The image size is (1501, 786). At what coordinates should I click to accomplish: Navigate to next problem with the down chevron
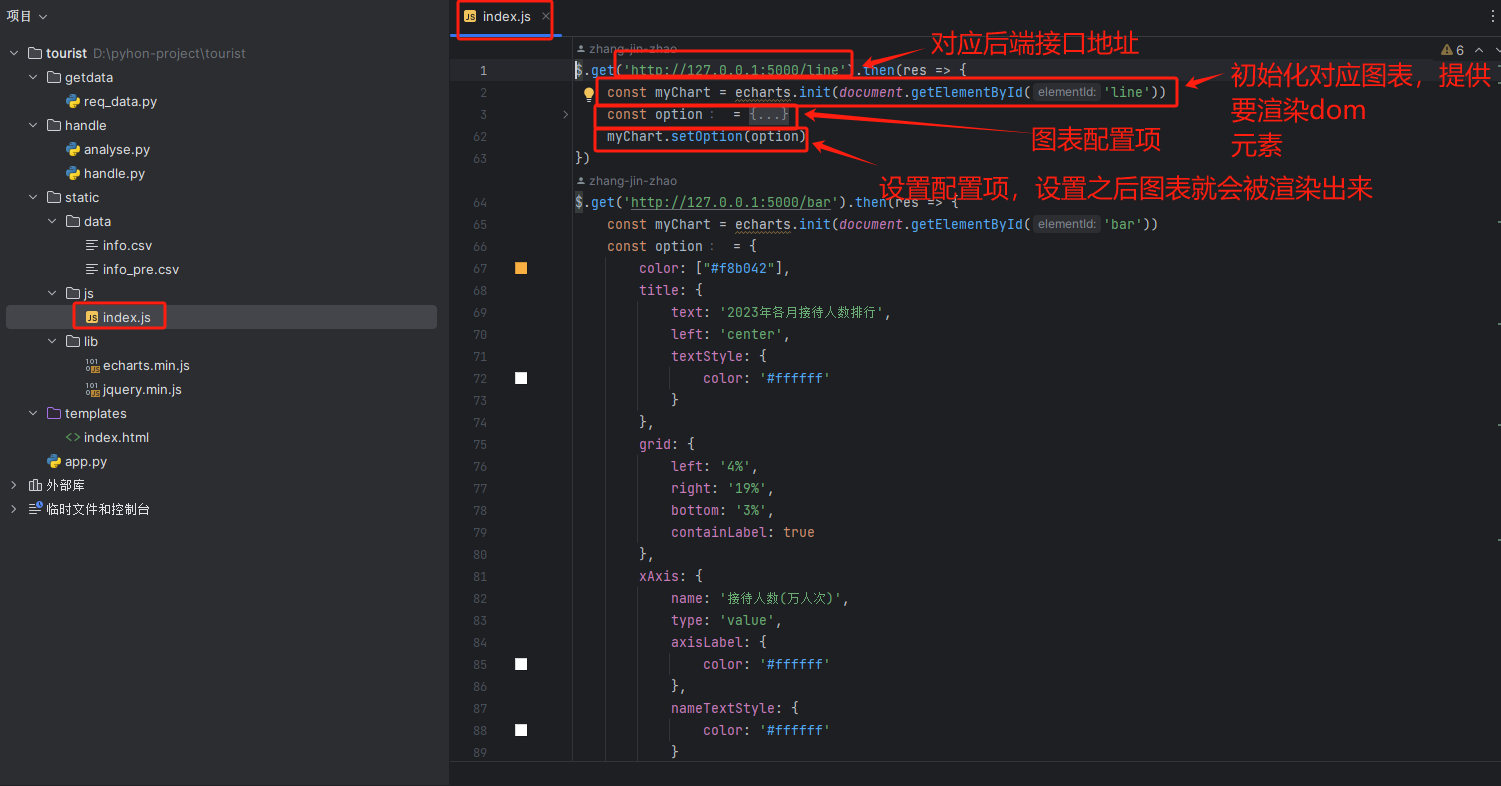coord(1496,49)
